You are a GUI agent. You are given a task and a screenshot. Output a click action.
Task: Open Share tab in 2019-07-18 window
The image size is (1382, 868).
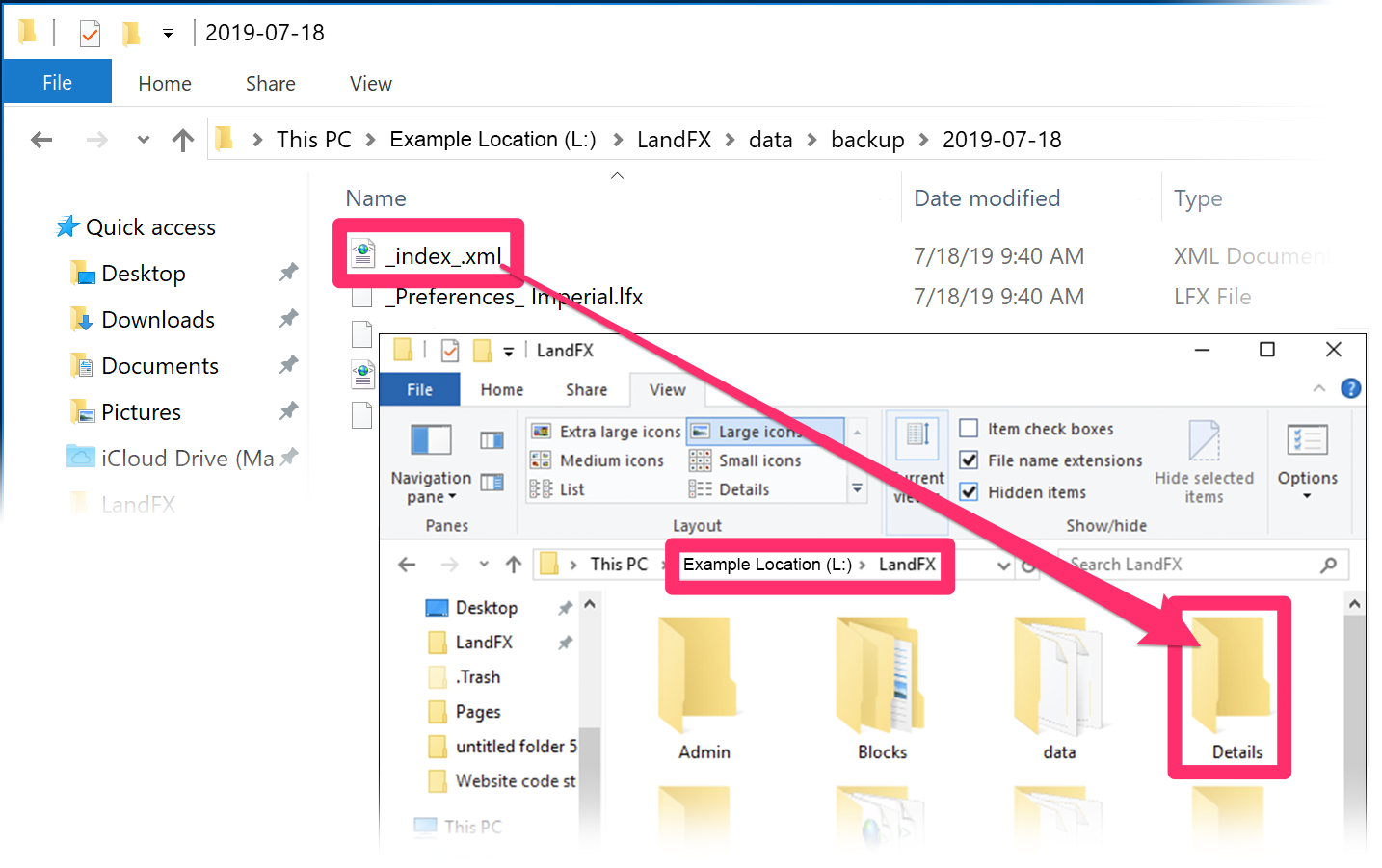[x=271, y=84]
